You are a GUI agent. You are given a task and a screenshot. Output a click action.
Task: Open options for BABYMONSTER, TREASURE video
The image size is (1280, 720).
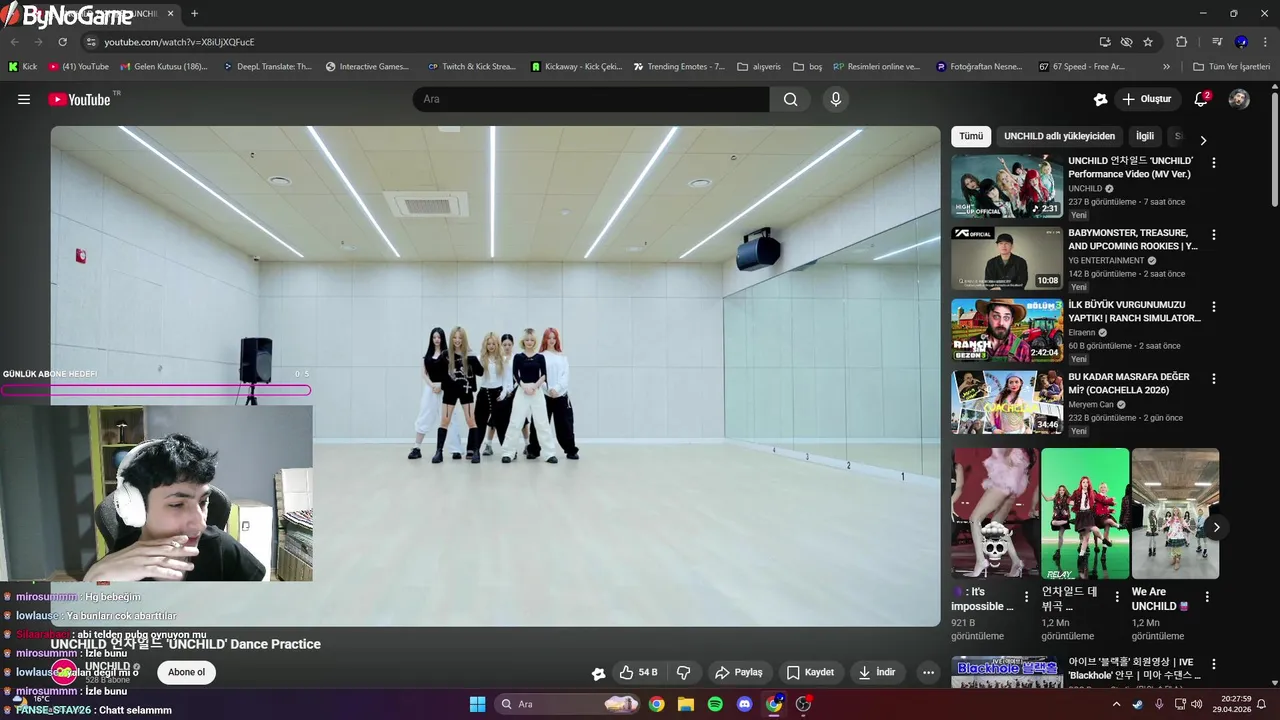1214,234
